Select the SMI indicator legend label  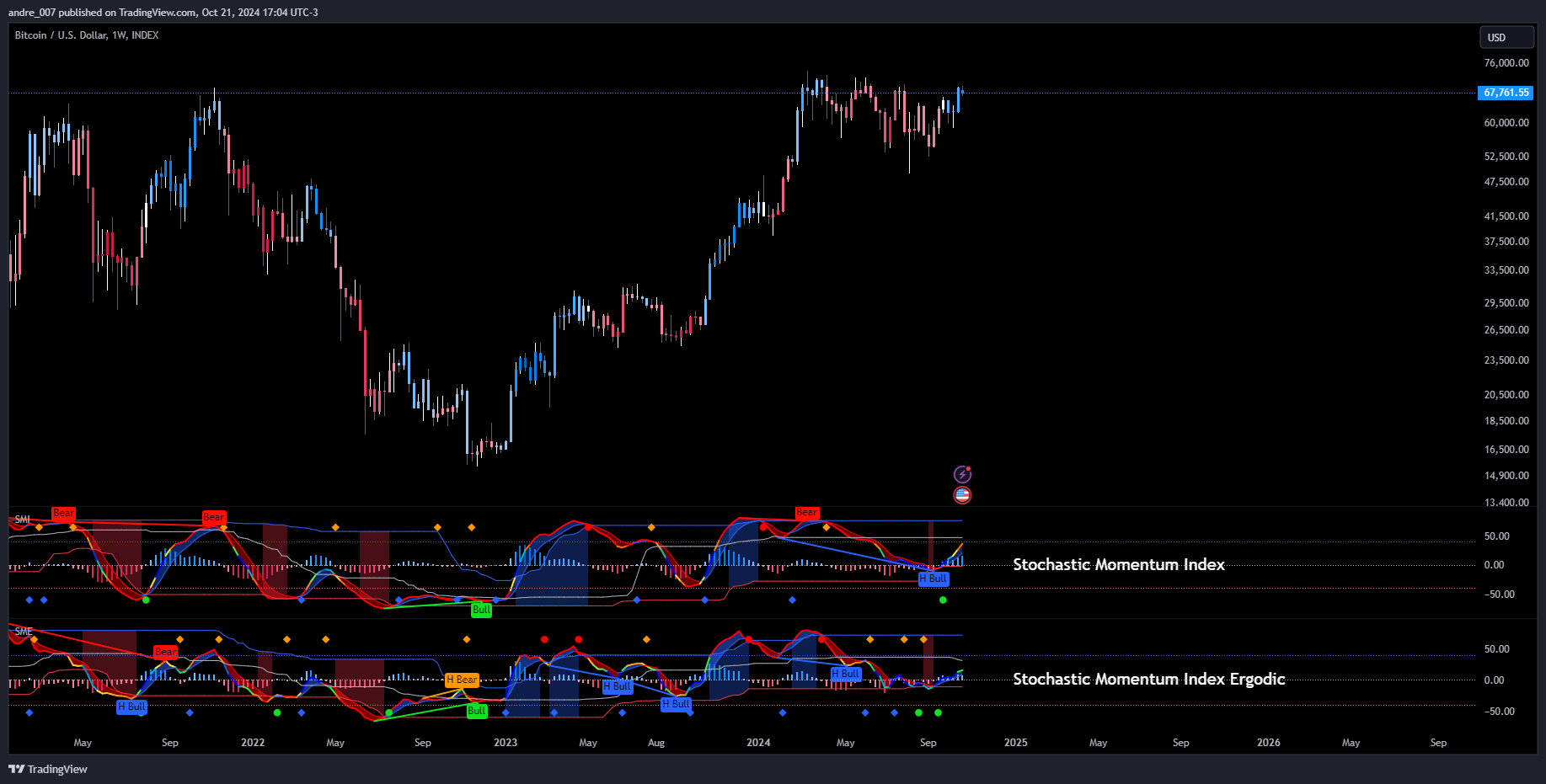coord(22,520)
